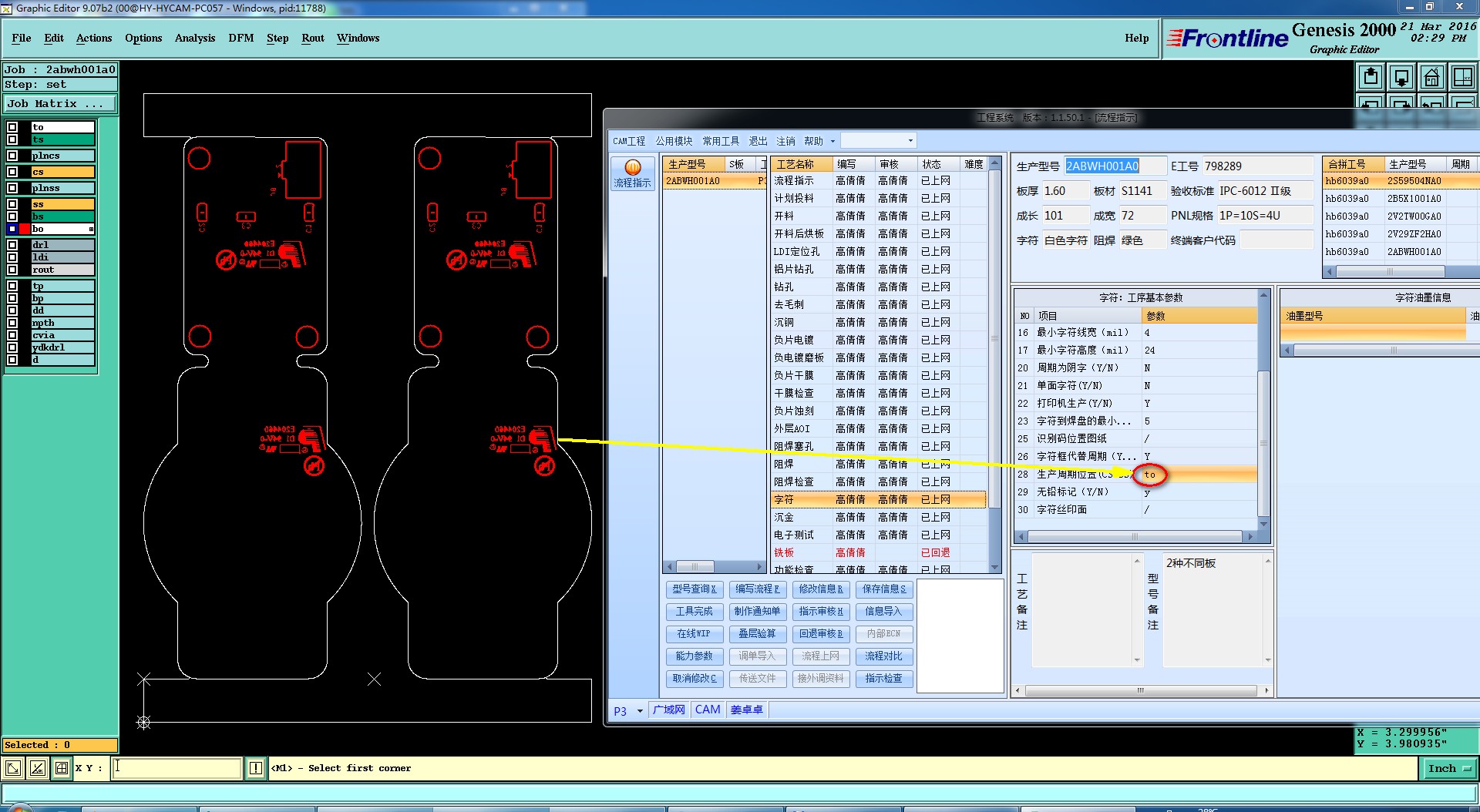This screenshot has height=812, width=1480.
Task: Open the Analysis menu
Action: 195,38
